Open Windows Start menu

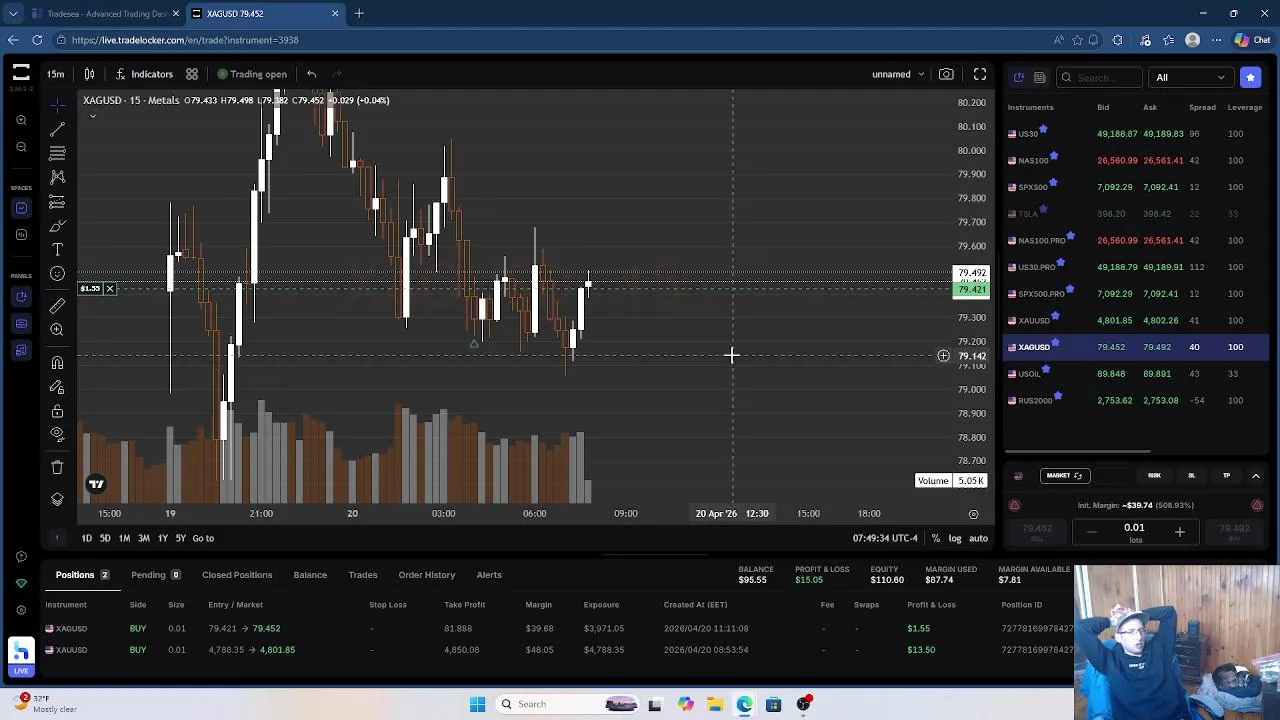(x=477, y=704)
